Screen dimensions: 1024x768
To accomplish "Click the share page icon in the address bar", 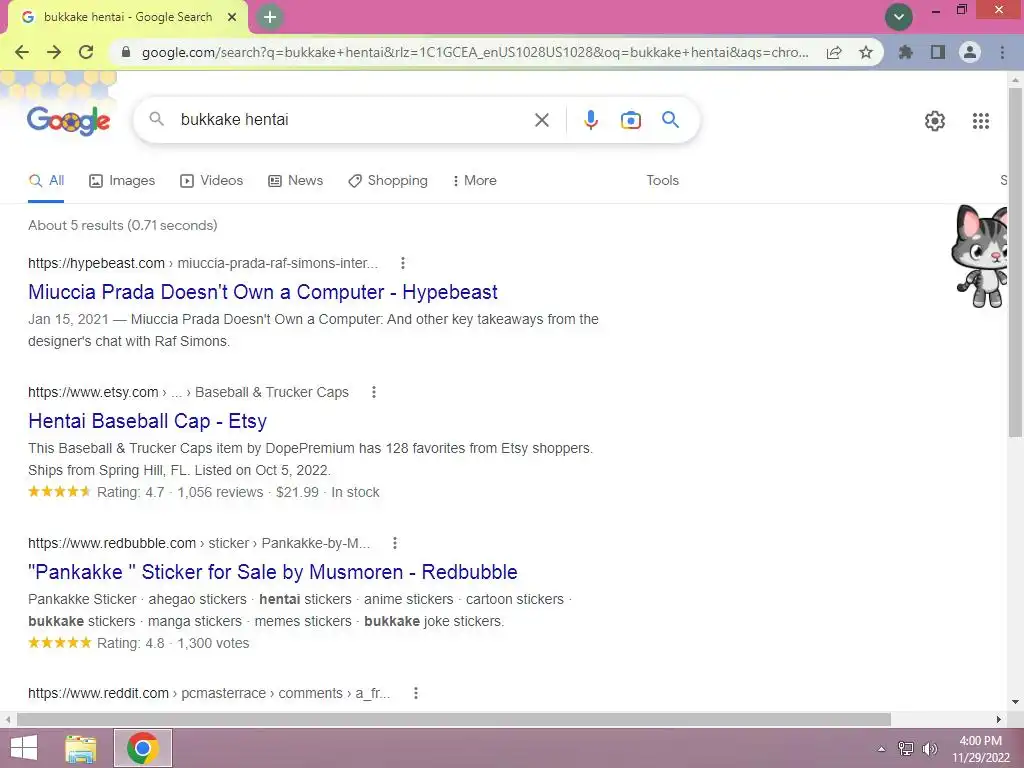I will [834, 52].
